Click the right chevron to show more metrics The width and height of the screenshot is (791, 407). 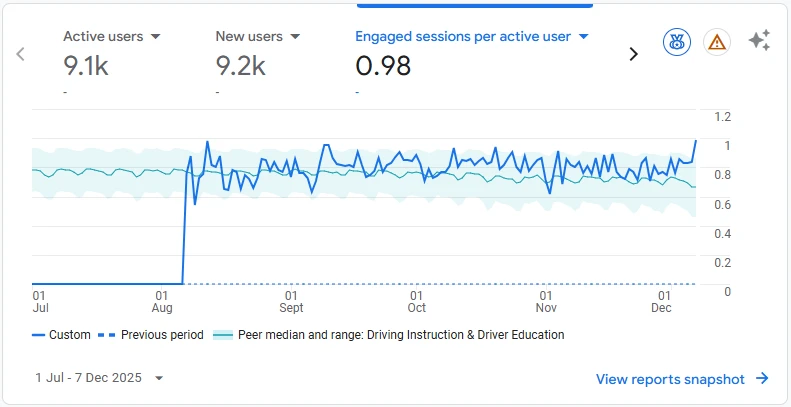click(x=633, y=54)
